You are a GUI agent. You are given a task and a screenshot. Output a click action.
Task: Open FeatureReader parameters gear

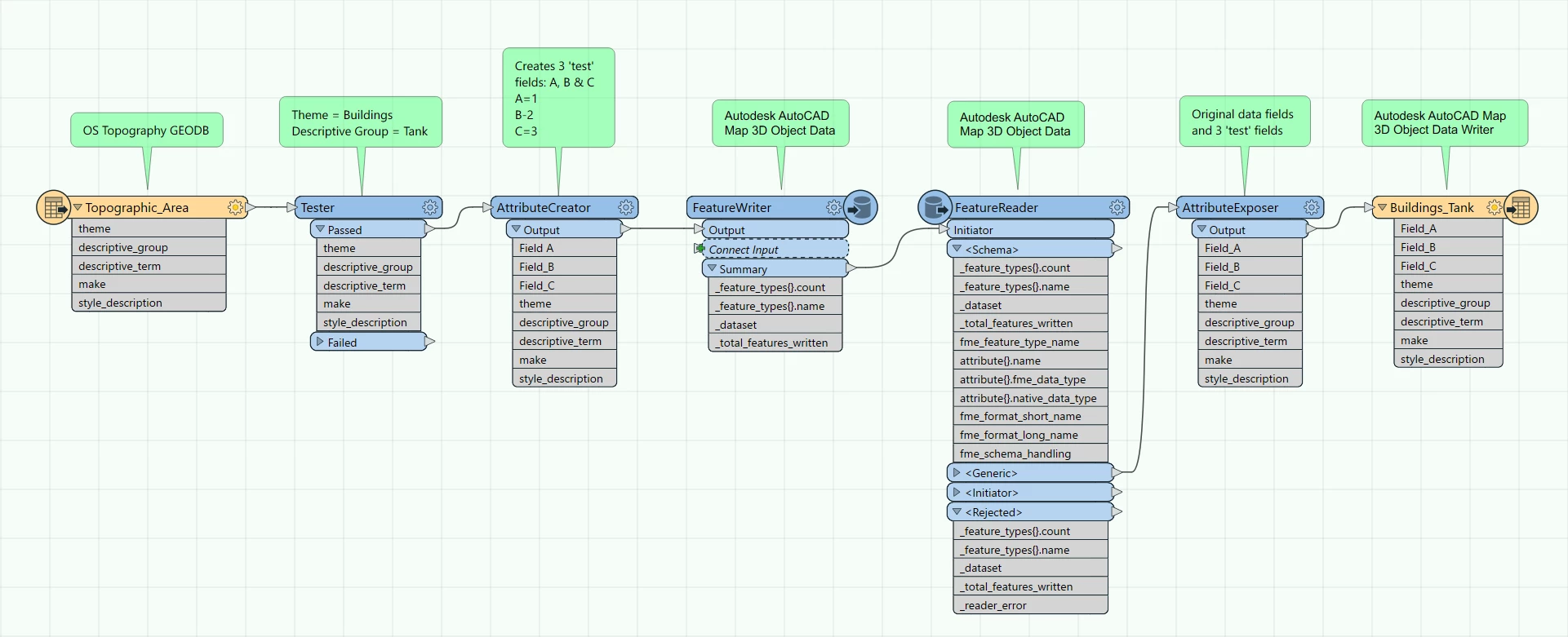pyautogui.click(x=1117, y=208)
